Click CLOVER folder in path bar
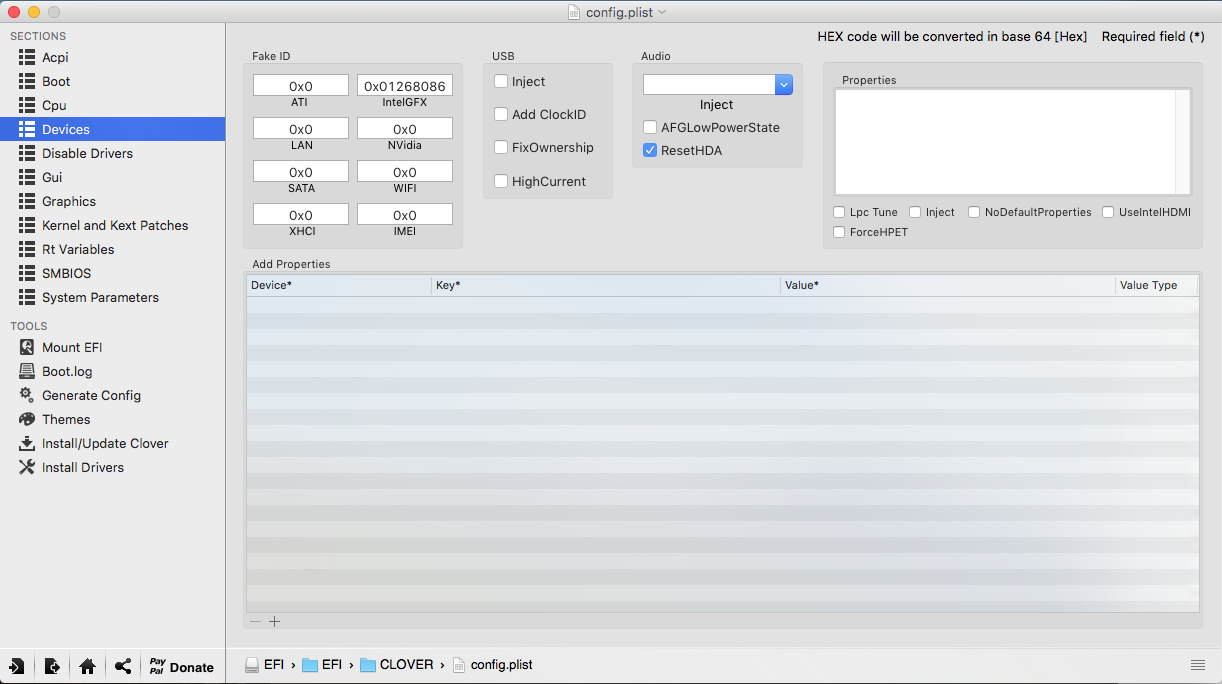Image resolution: width=1222 pixels, height=684 pixels. coord(397,665)
